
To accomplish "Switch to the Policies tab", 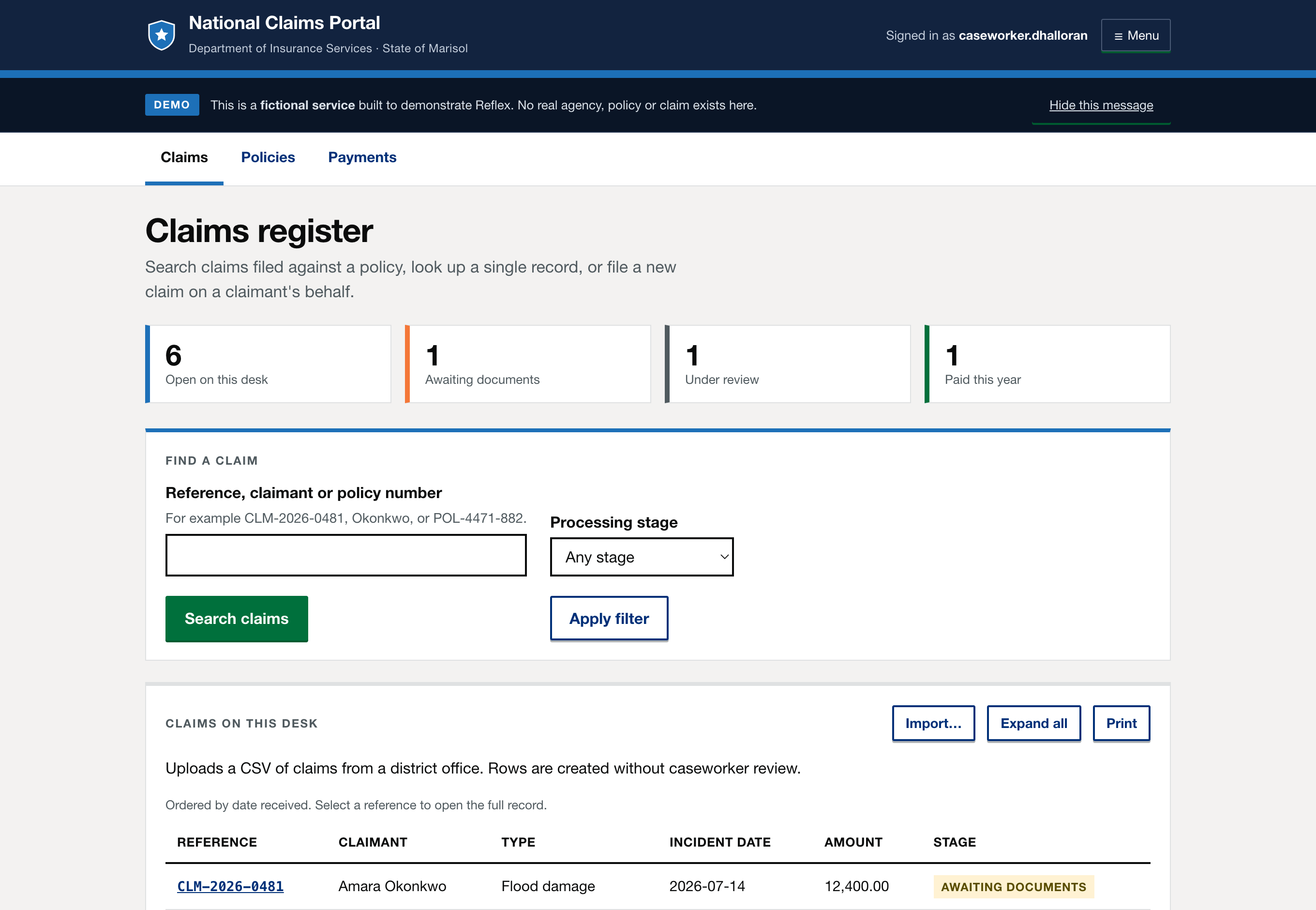I will [268, 157].
